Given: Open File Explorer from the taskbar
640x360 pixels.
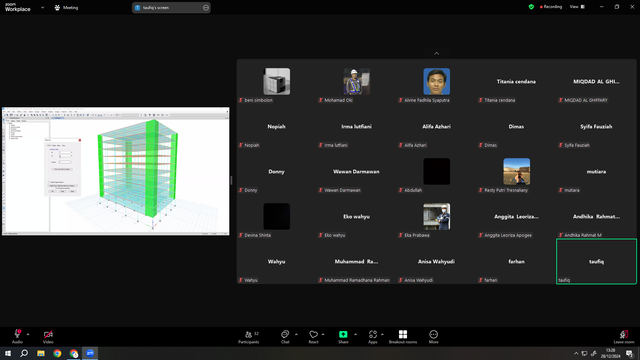Looking at the screenshot, I should pos(41,353).
